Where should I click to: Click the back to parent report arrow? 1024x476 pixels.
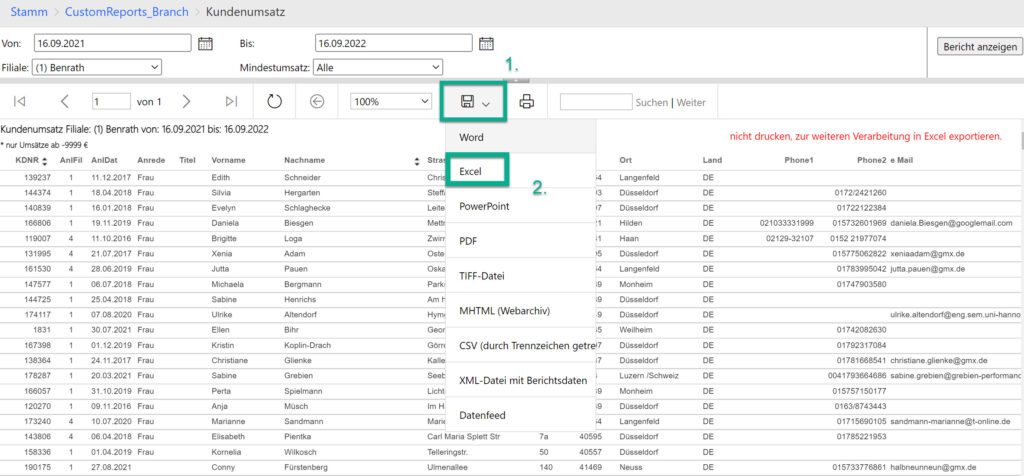(317, 101)
